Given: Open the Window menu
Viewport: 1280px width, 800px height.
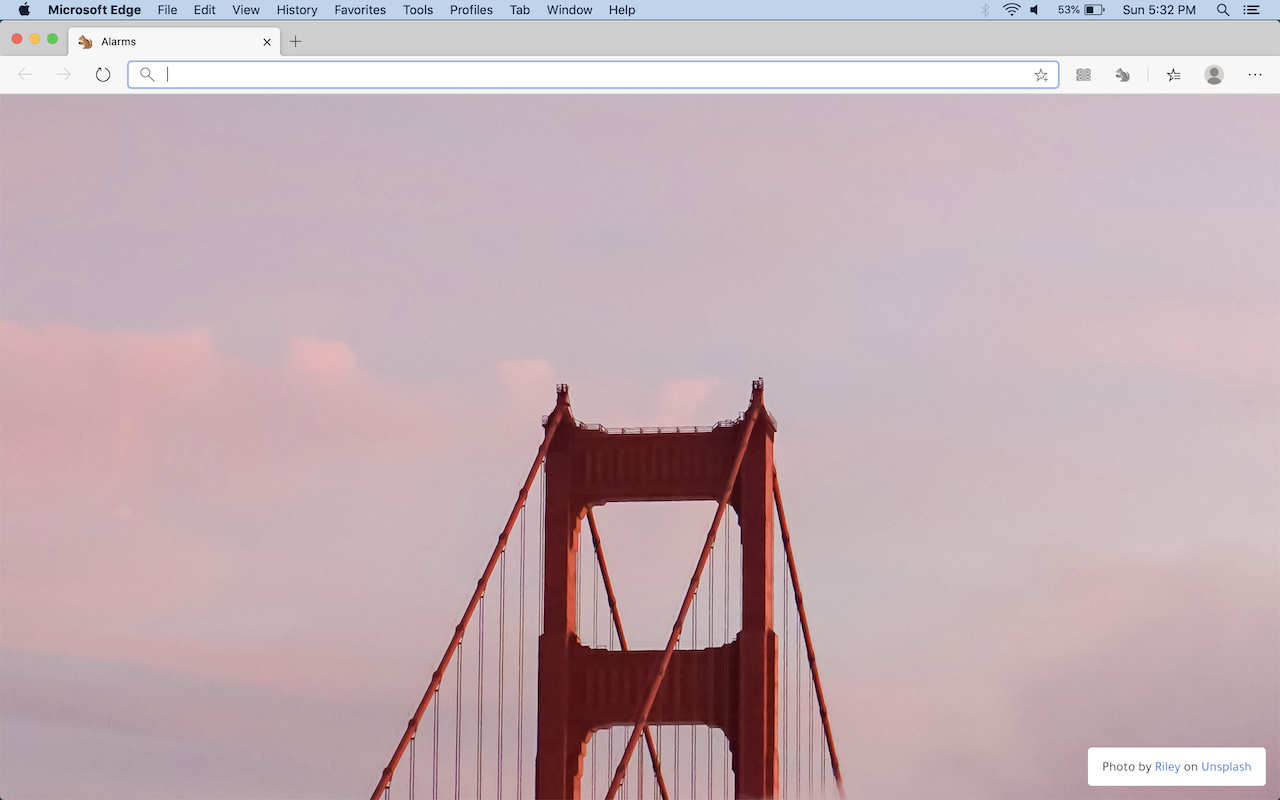Looking at the screenshot, I should pyautogui.click(x=569, y=10).
